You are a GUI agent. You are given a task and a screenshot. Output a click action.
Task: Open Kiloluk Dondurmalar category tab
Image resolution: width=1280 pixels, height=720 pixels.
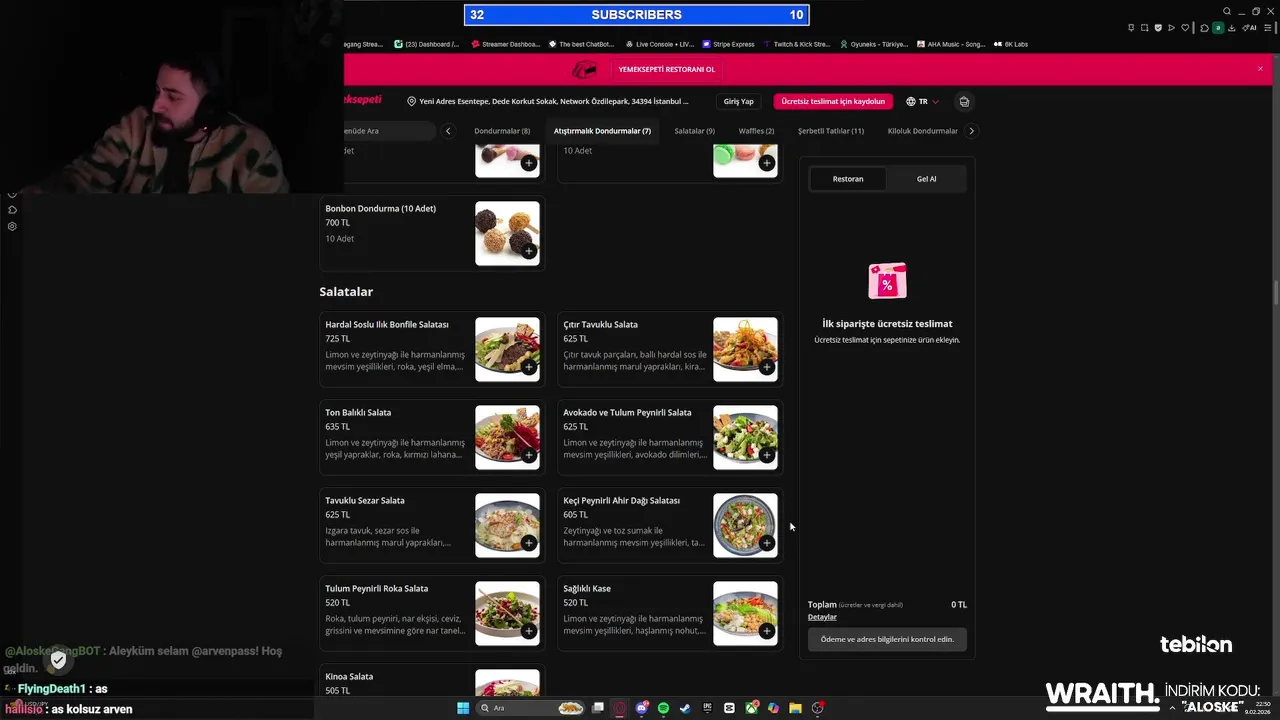pyautogui.click(x=923, y=131)
